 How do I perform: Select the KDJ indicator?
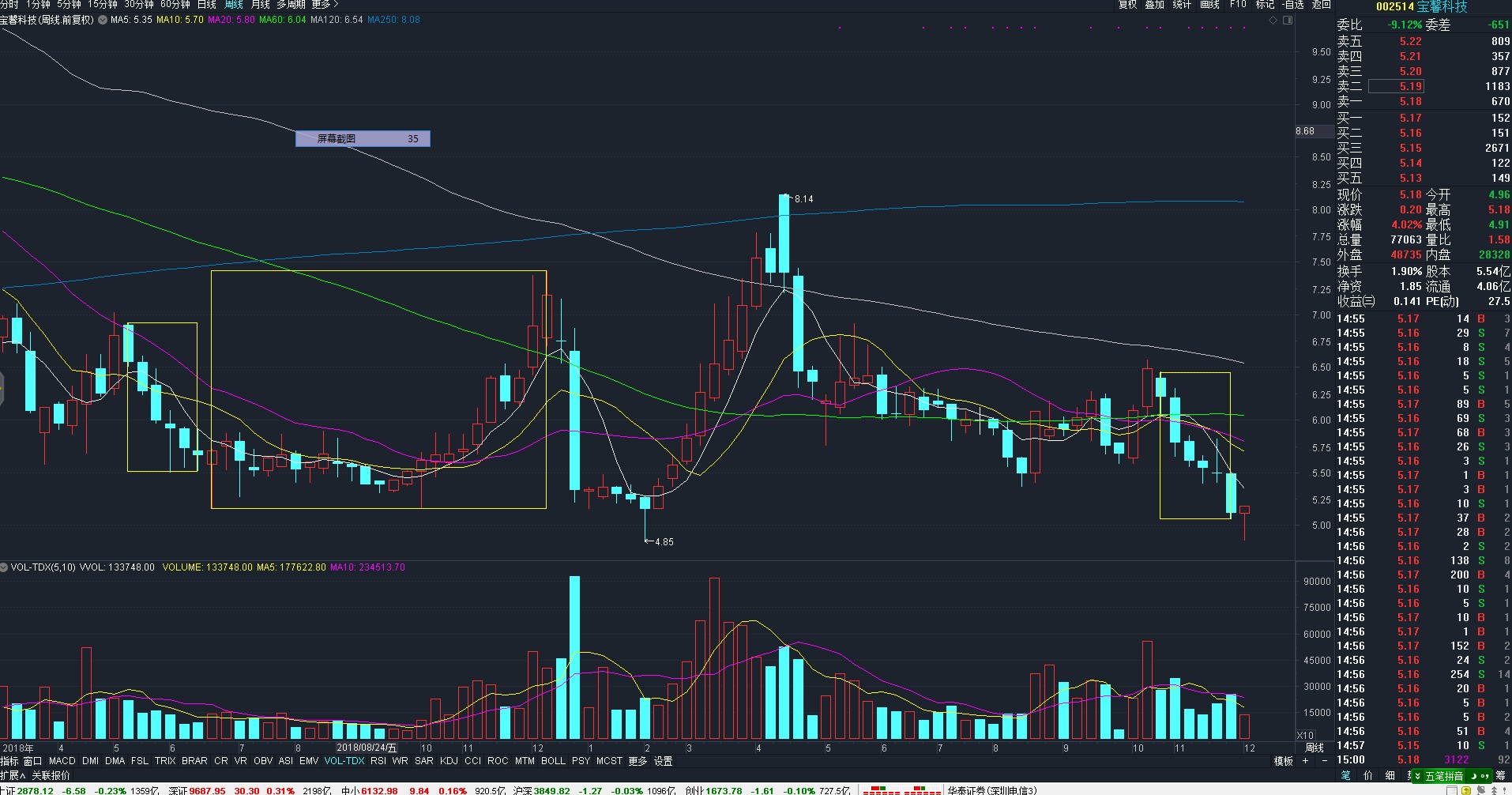(x=449, y=761)
